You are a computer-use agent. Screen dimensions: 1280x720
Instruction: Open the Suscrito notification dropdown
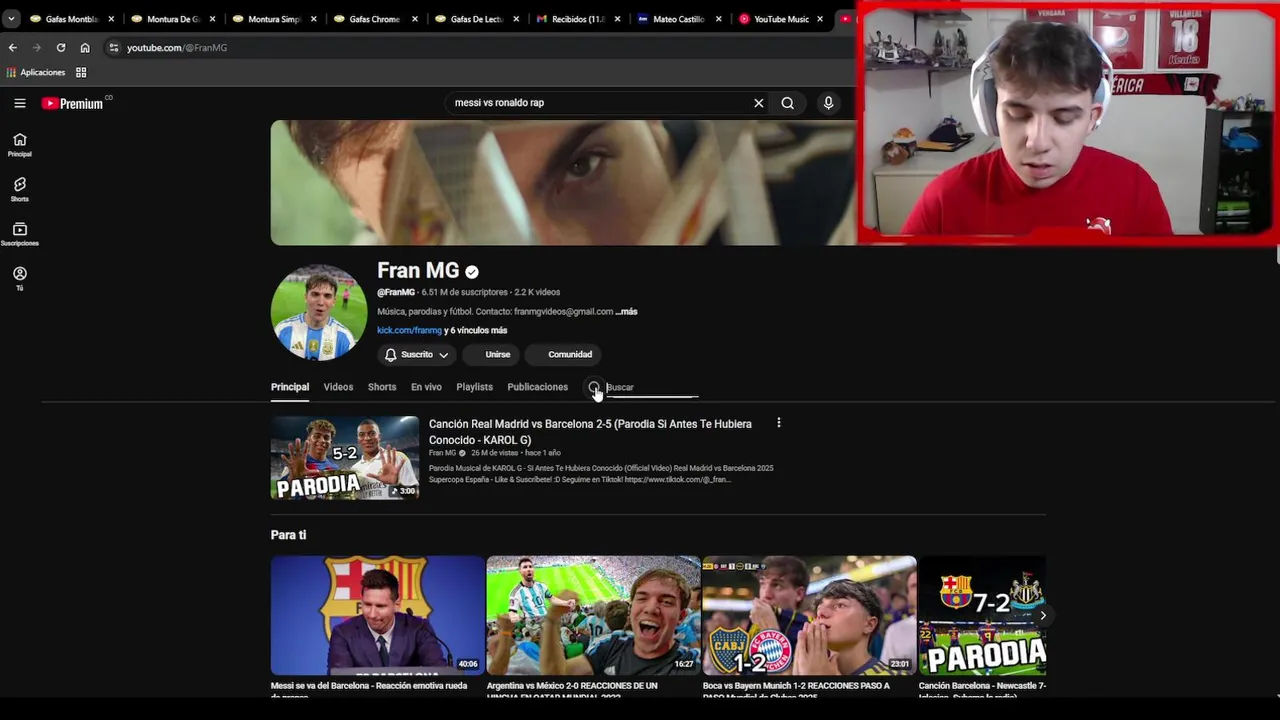point(417,355)
